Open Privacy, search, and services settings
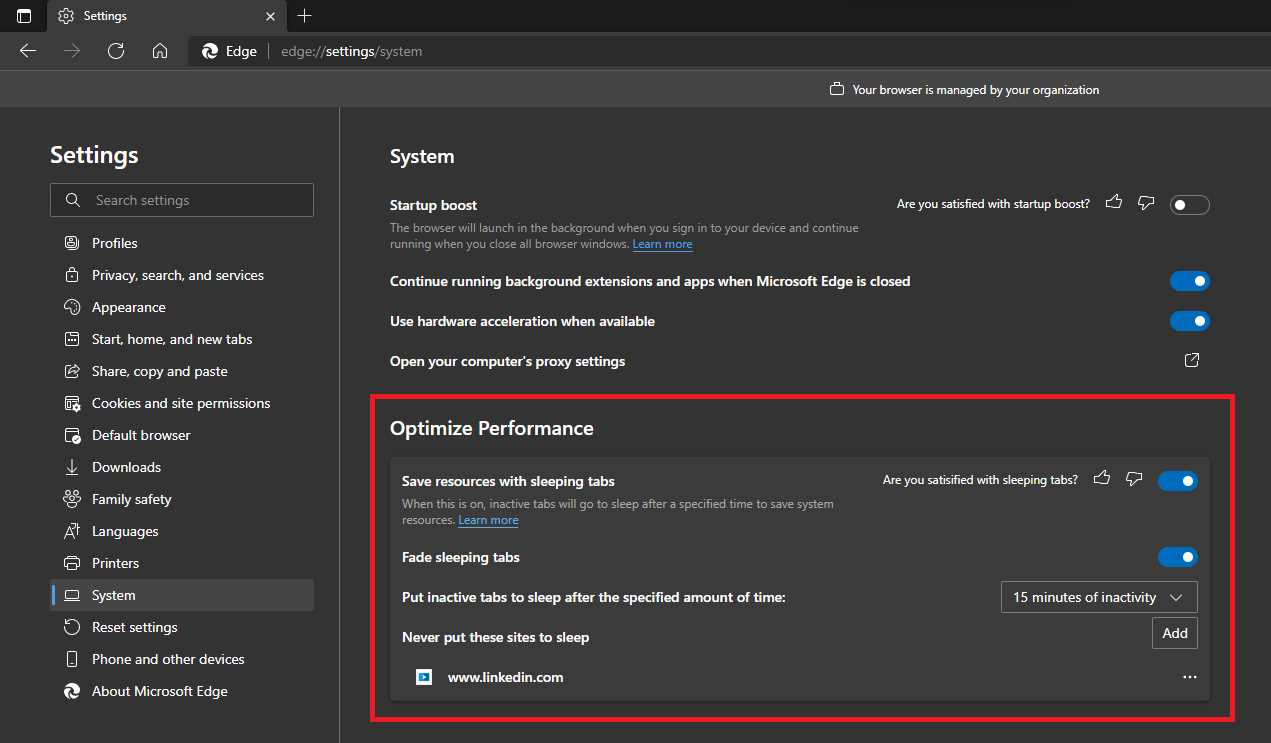The image size is (1271, 743). 177,274
